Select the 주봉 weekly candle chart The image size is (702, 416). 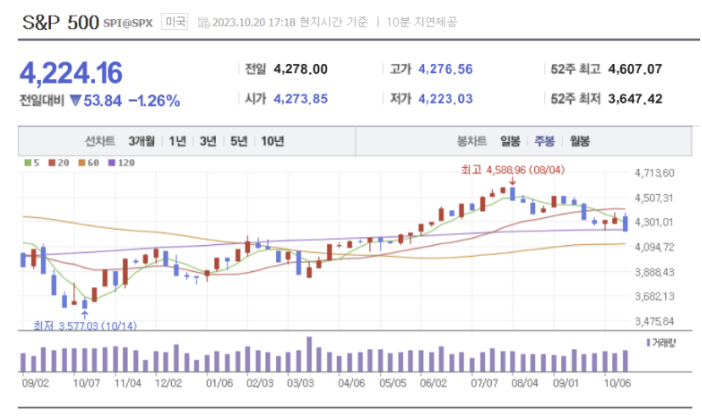tap(544, 142)
